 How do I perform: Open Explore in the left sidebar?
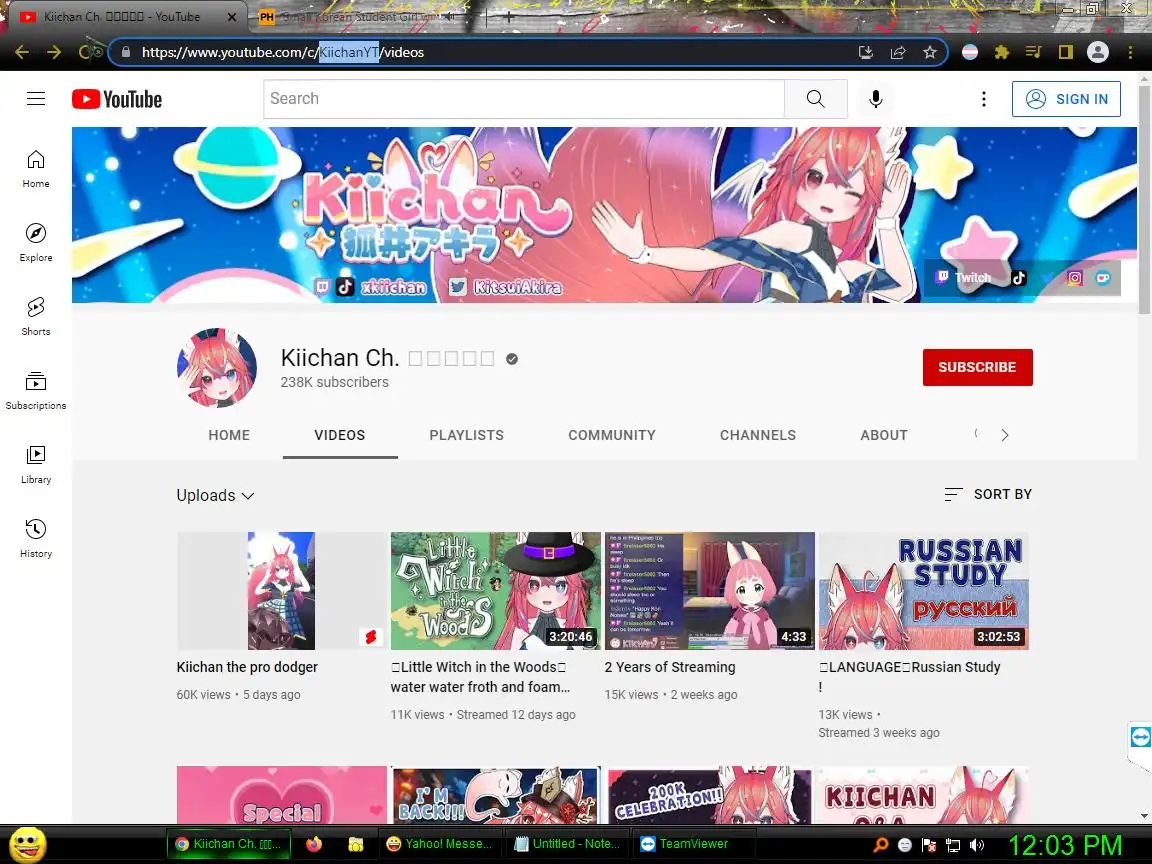(36, 242)
